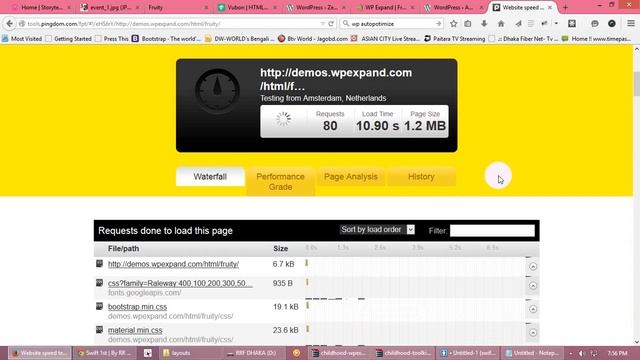Image resolution: width=640 pixels, height=360 pixels.
Task: Switch to the Vubon | HTML browser tab
Action: coord(247,7)
